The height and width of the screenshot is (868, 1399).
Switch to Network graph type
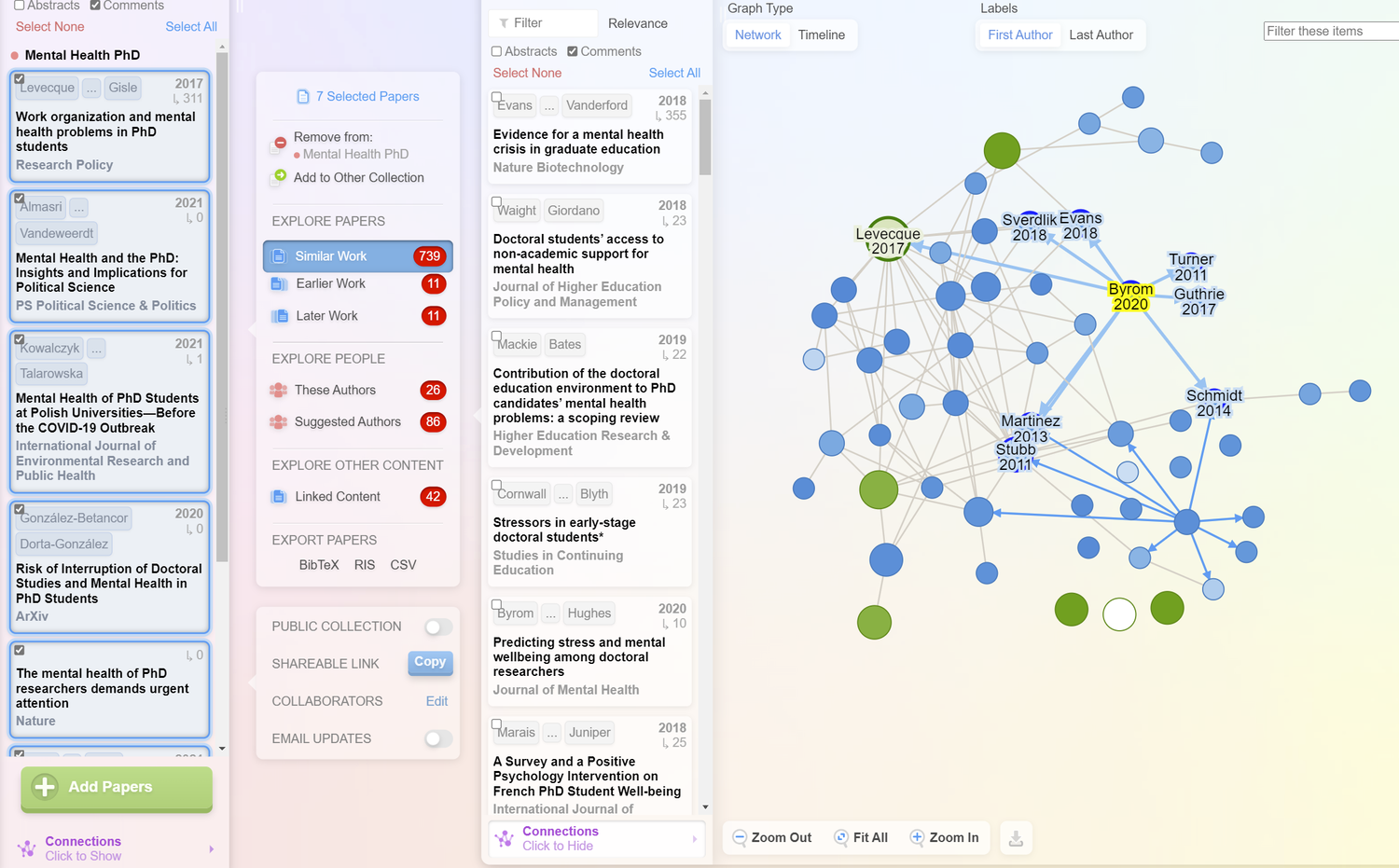pos(758,34)
